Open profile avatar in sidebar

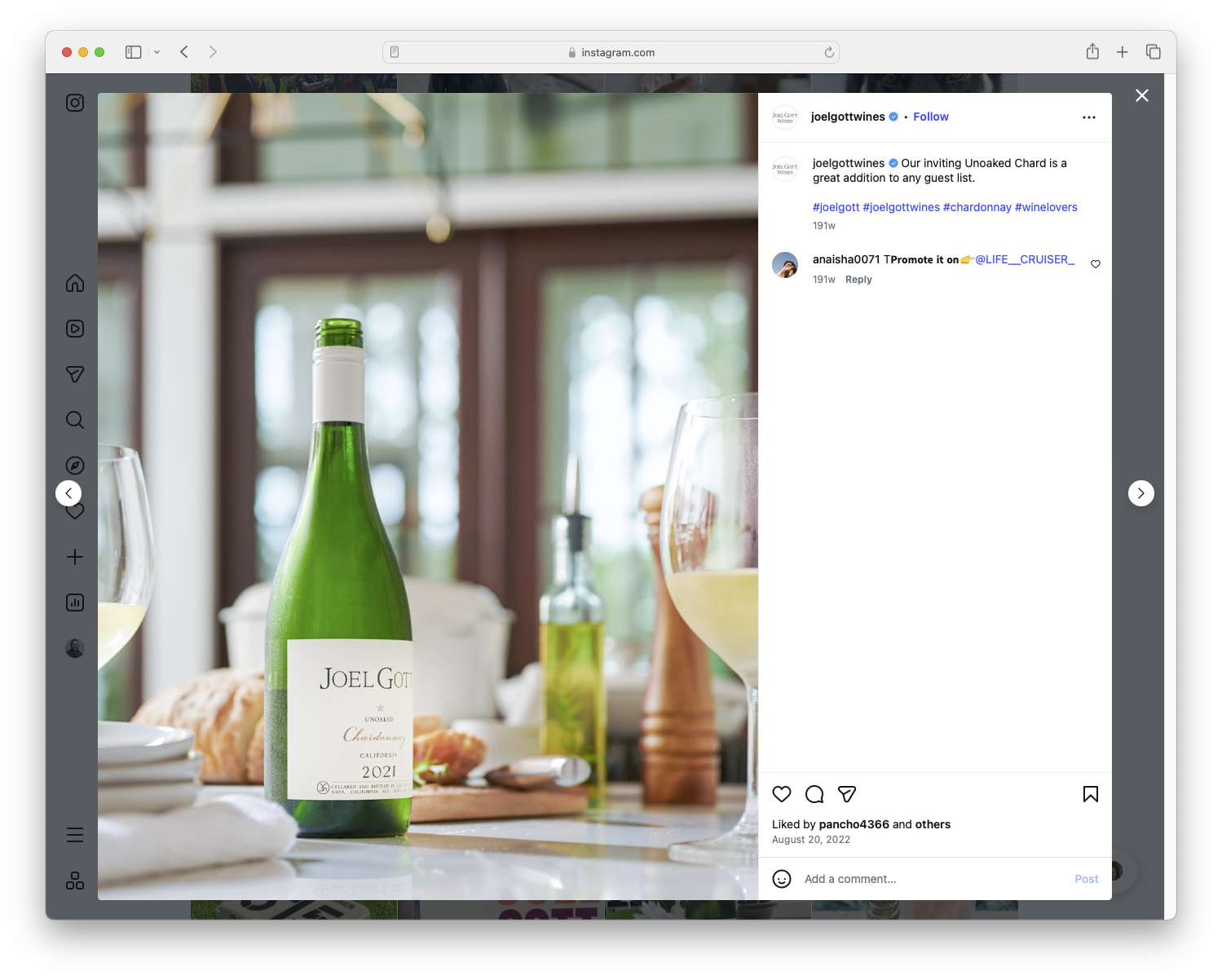point(75,648)
